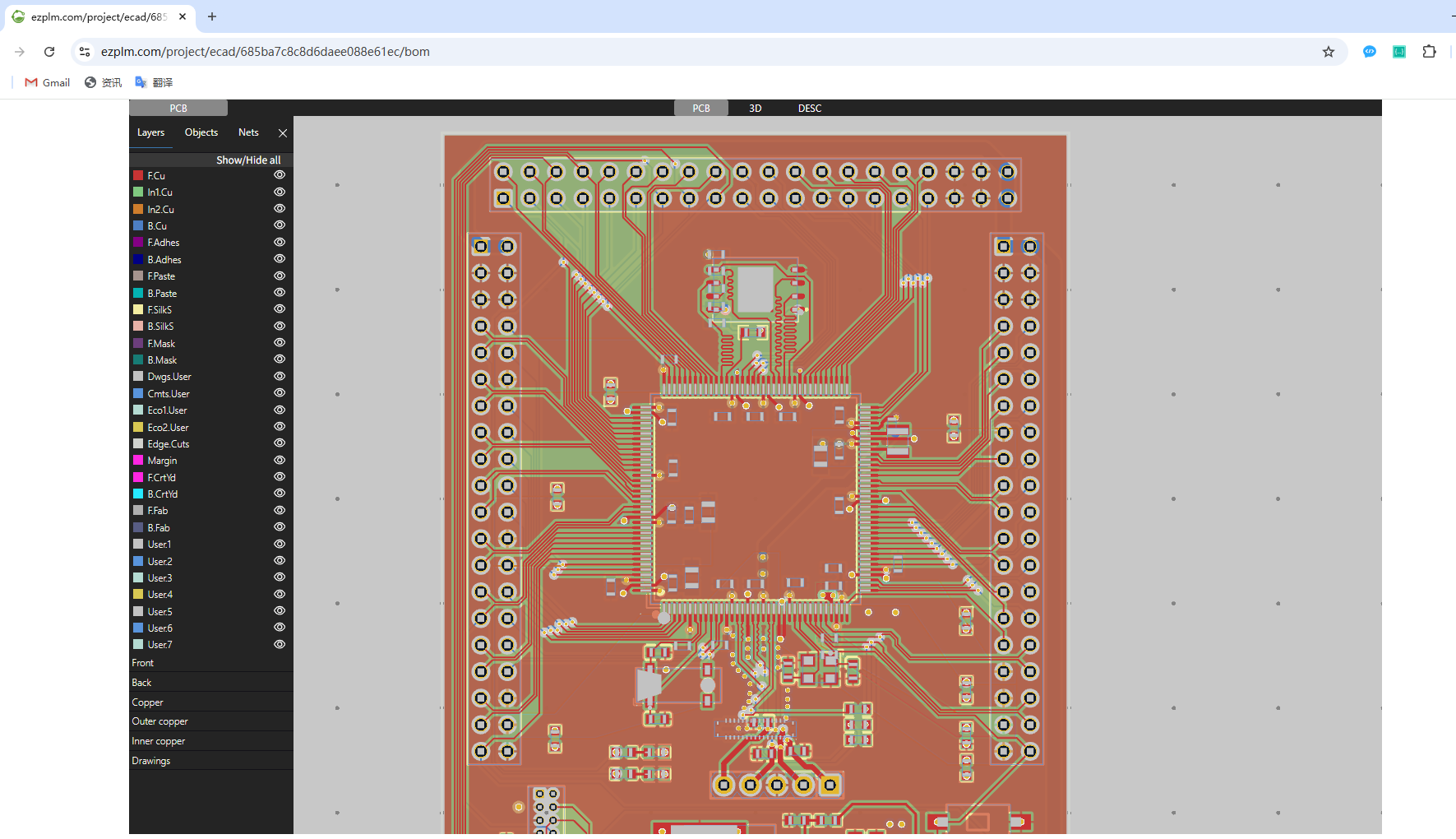Toggle visibility of In2.Cu layer
1456x839 pixels.
tap(280, 209)
